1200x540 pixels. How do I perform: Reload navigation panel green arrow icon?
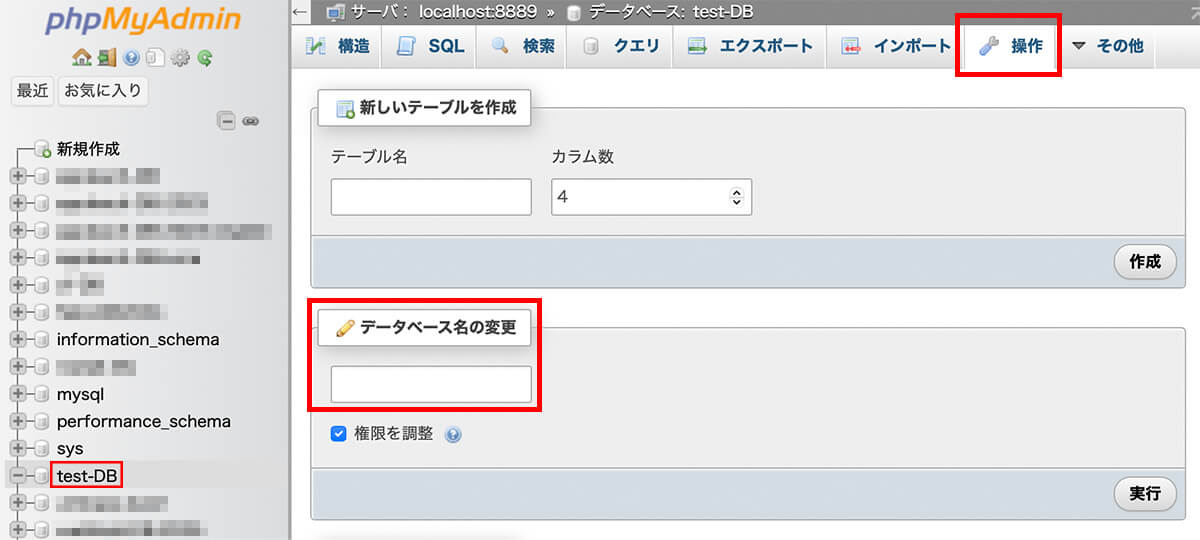tap(205, 58)
